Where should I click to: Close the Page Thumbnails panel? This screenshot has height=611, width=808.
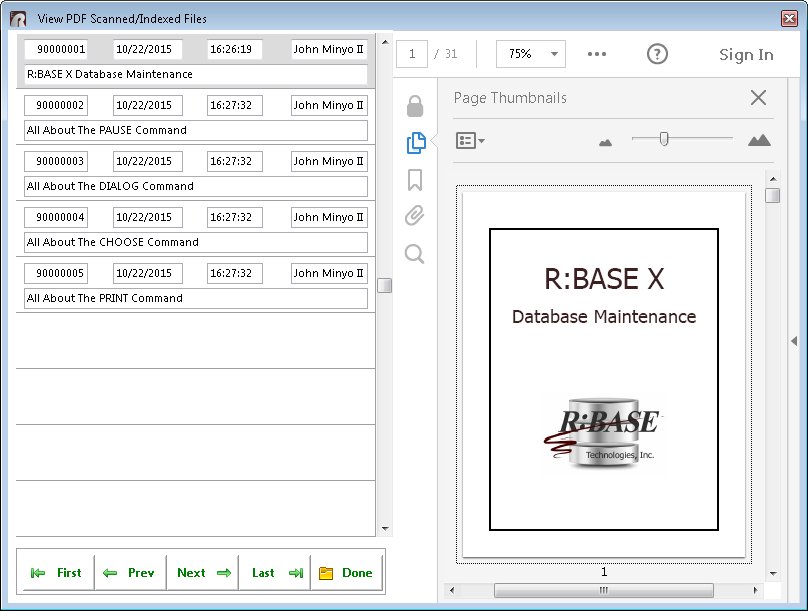pos(759,97)
